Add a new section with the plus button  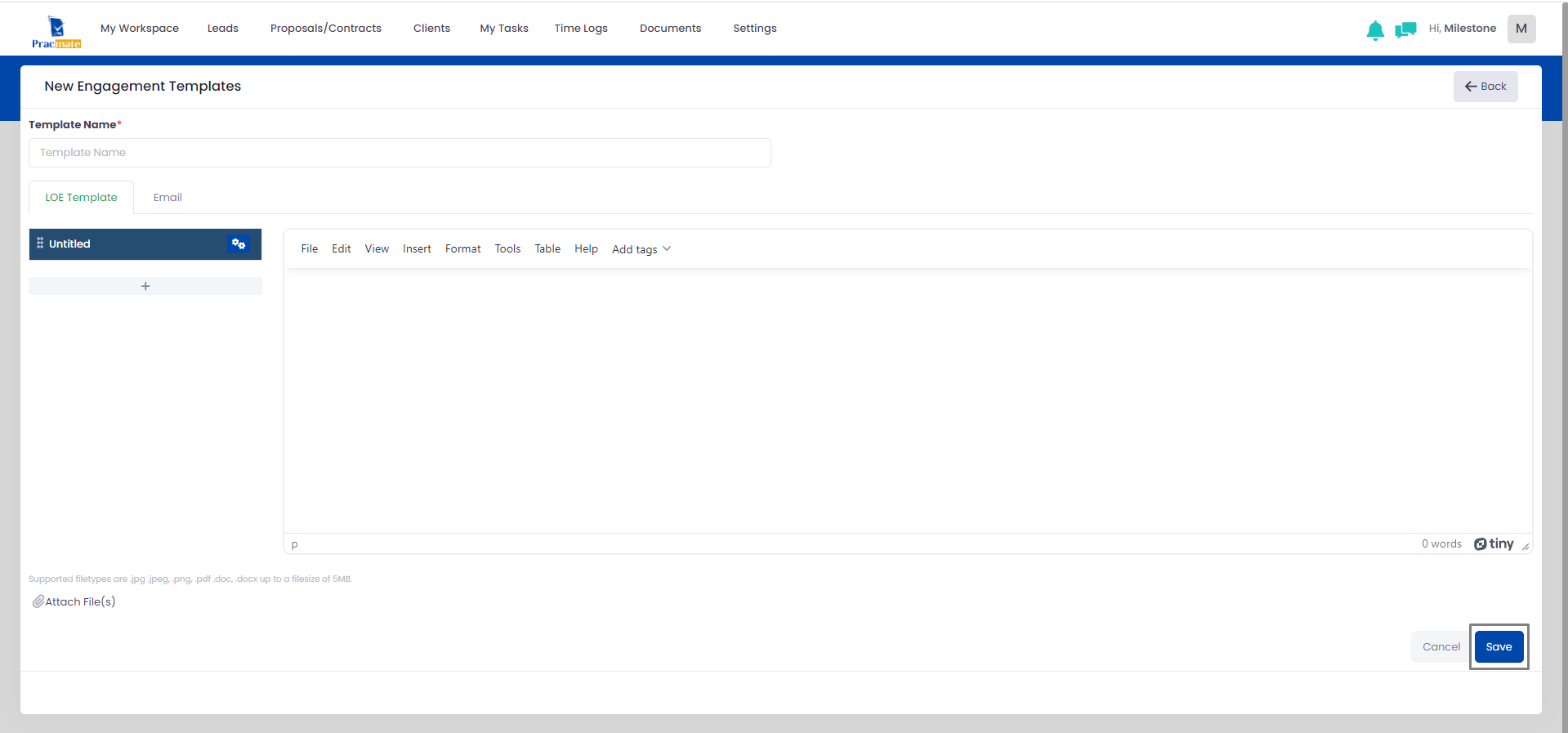145,286
